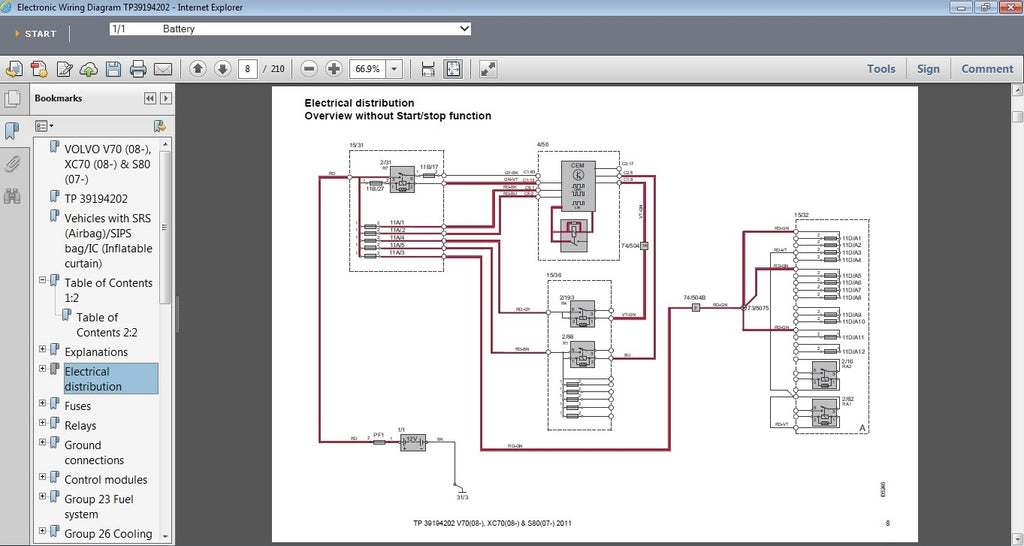
Task: Click the Internet Explorer title bar icon
Action: (7, 7)
